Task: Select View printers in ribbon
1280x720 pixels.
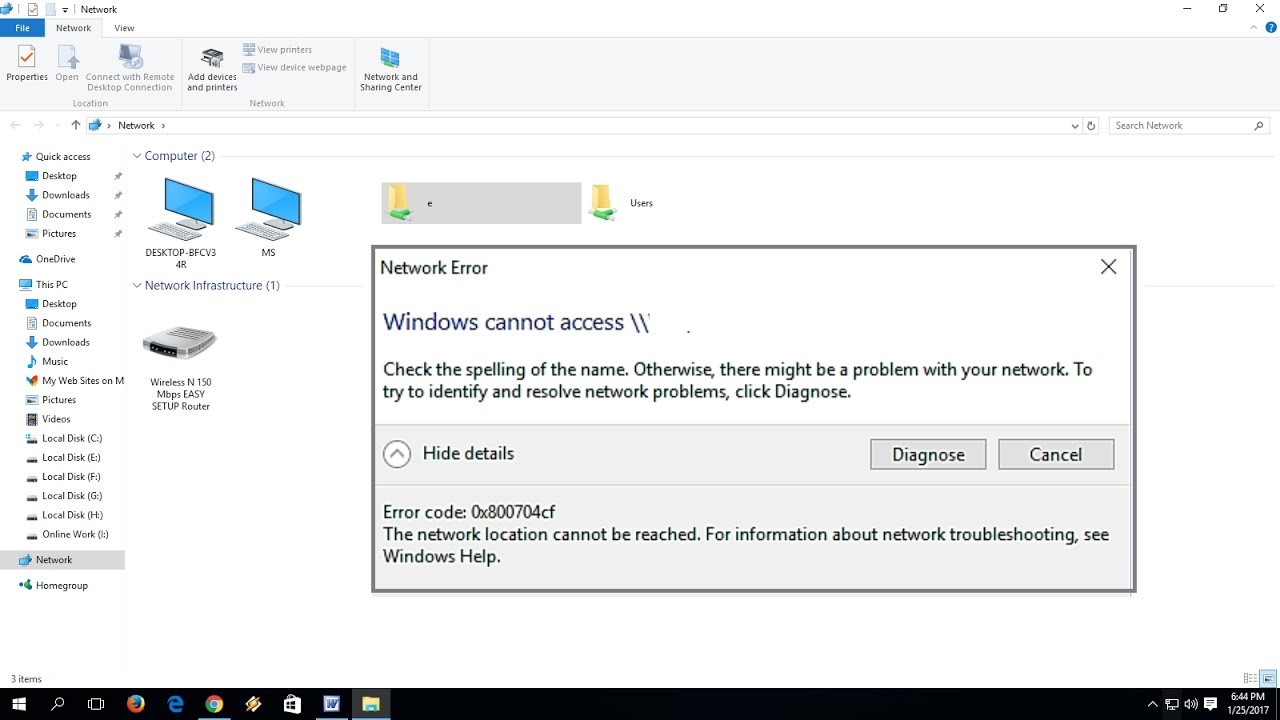Action: [277, 49]
